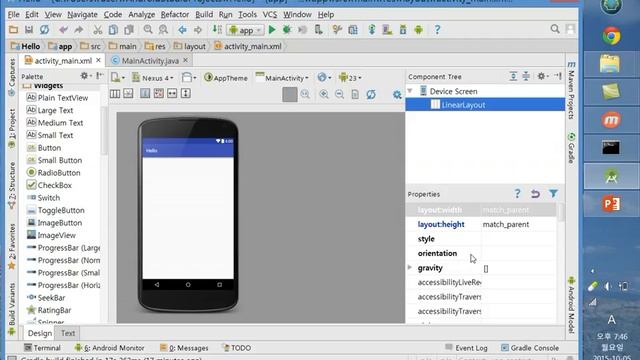Viewport: 640px width, 360px height.
Task: Open the help question mark in main toolbar
Action: pos(437,30)
